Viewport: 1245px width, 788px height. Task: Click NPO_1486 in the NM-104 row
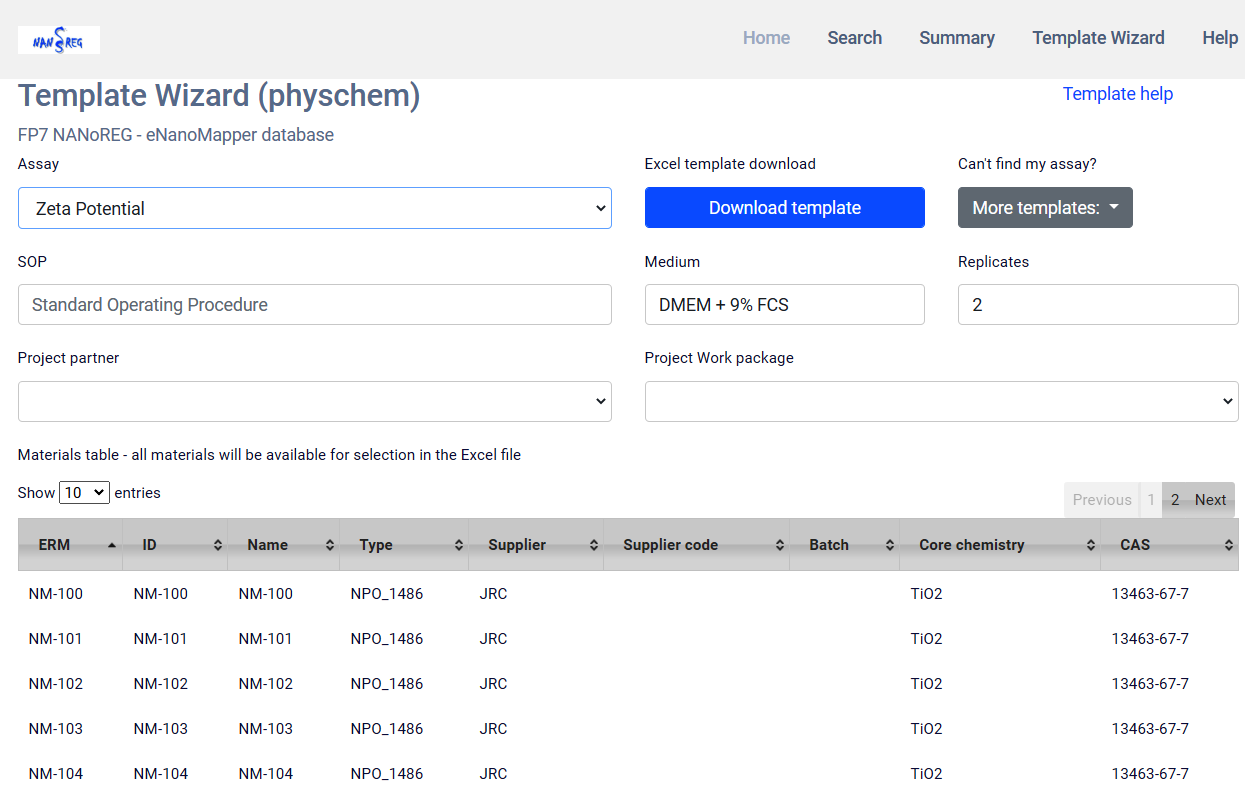pos(387,774)
